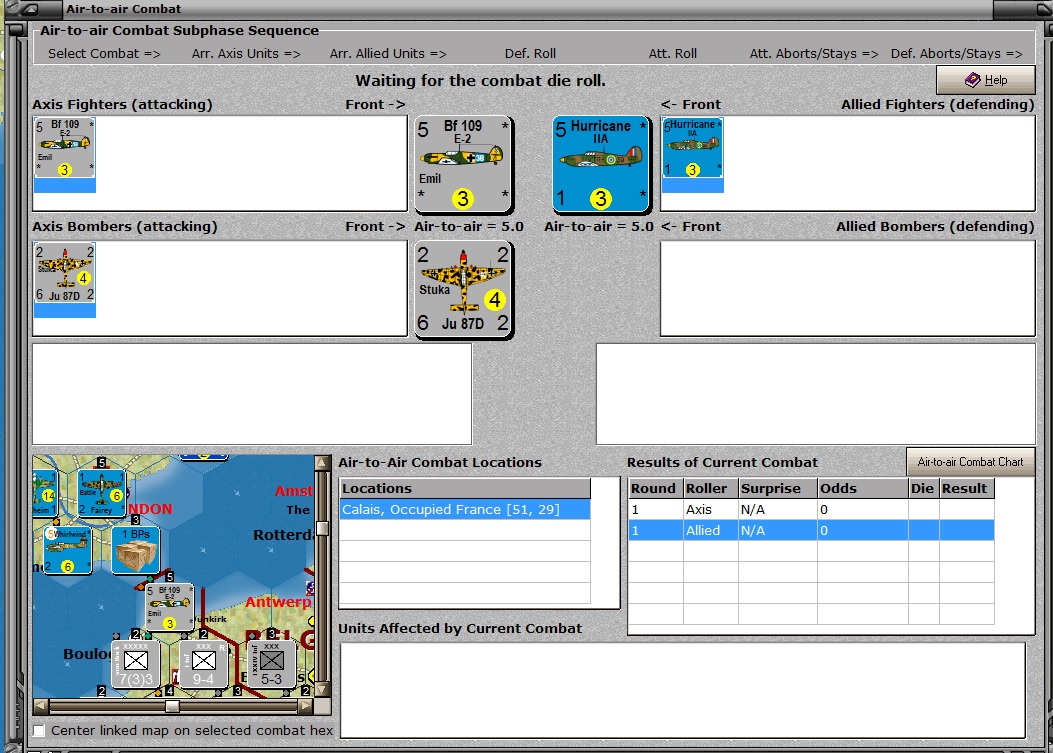Viewport: 1053px width, 753px height.
Task: Select the highlighted Allied roller row
Action: click(x=811, y=530)
